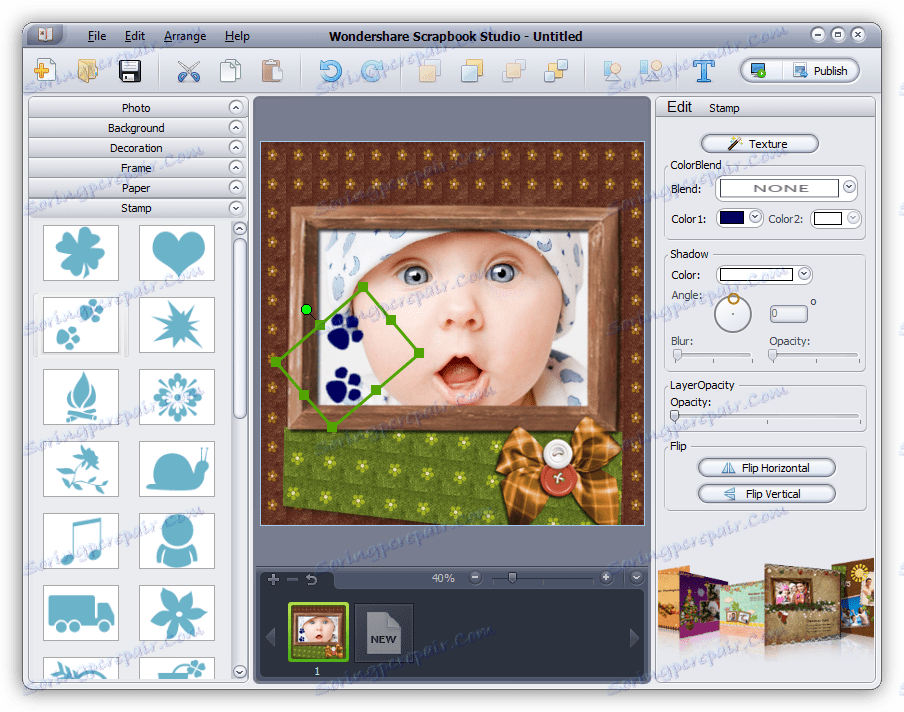The width and height of the screenshot is (904, 712).
Task: Click the Redo icon
Action: click(375, 69)
